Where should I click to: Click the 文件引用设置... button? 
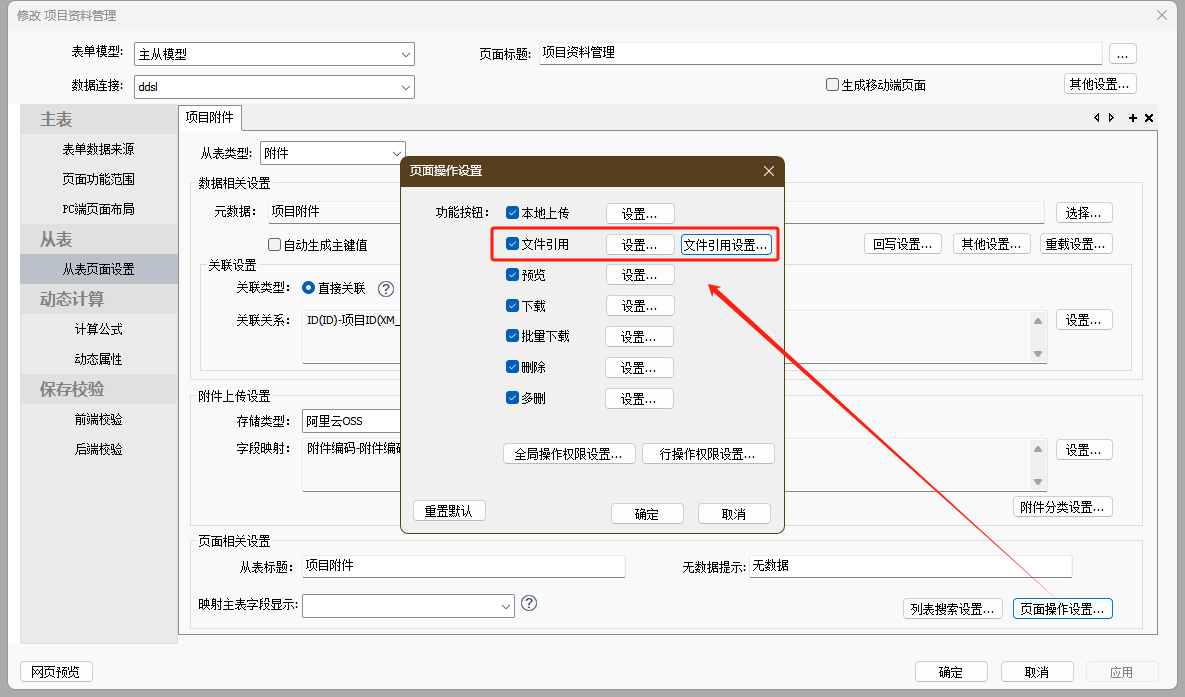(726, 245)
